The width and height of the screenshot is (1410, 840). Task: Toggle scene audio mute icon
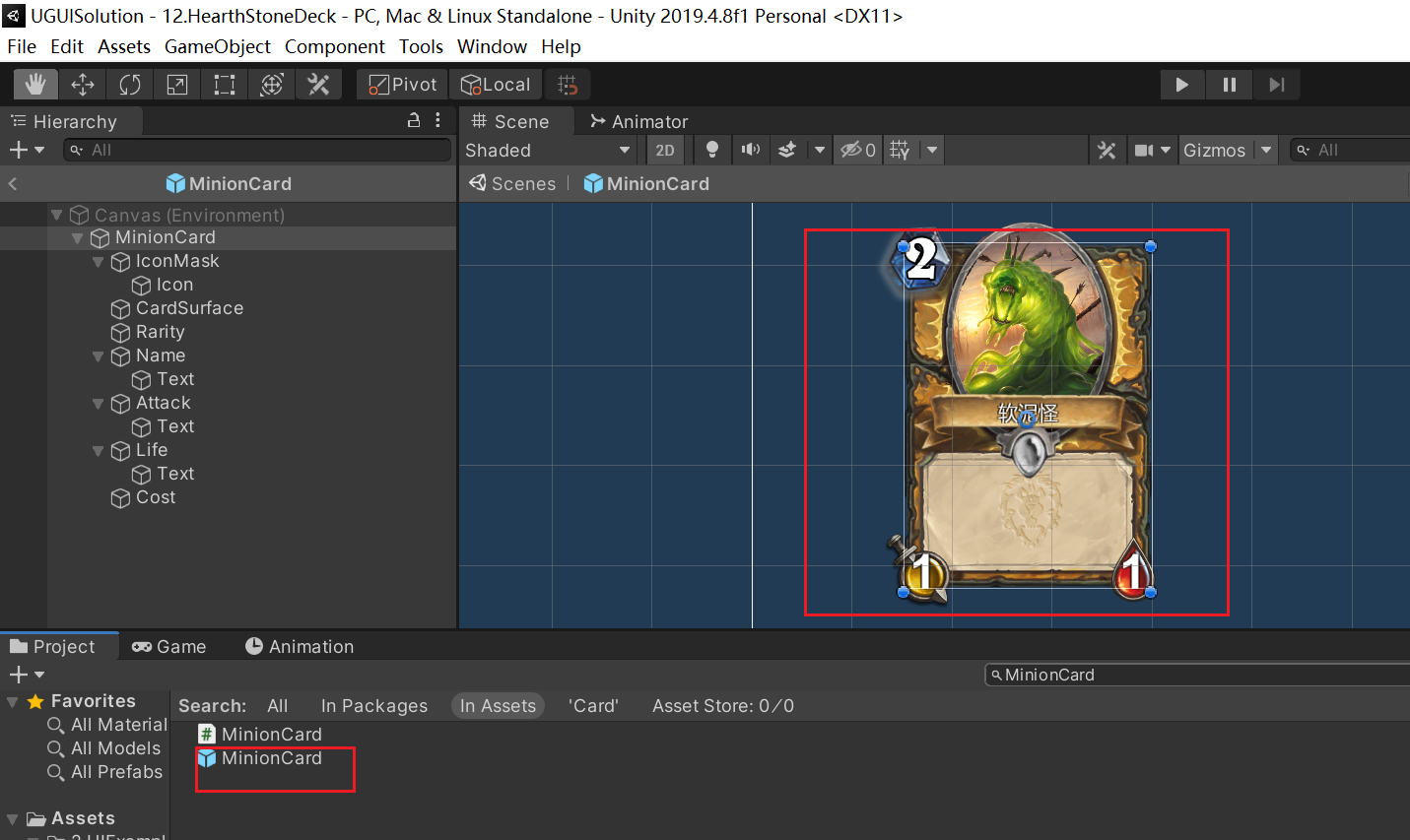point(751,150)
